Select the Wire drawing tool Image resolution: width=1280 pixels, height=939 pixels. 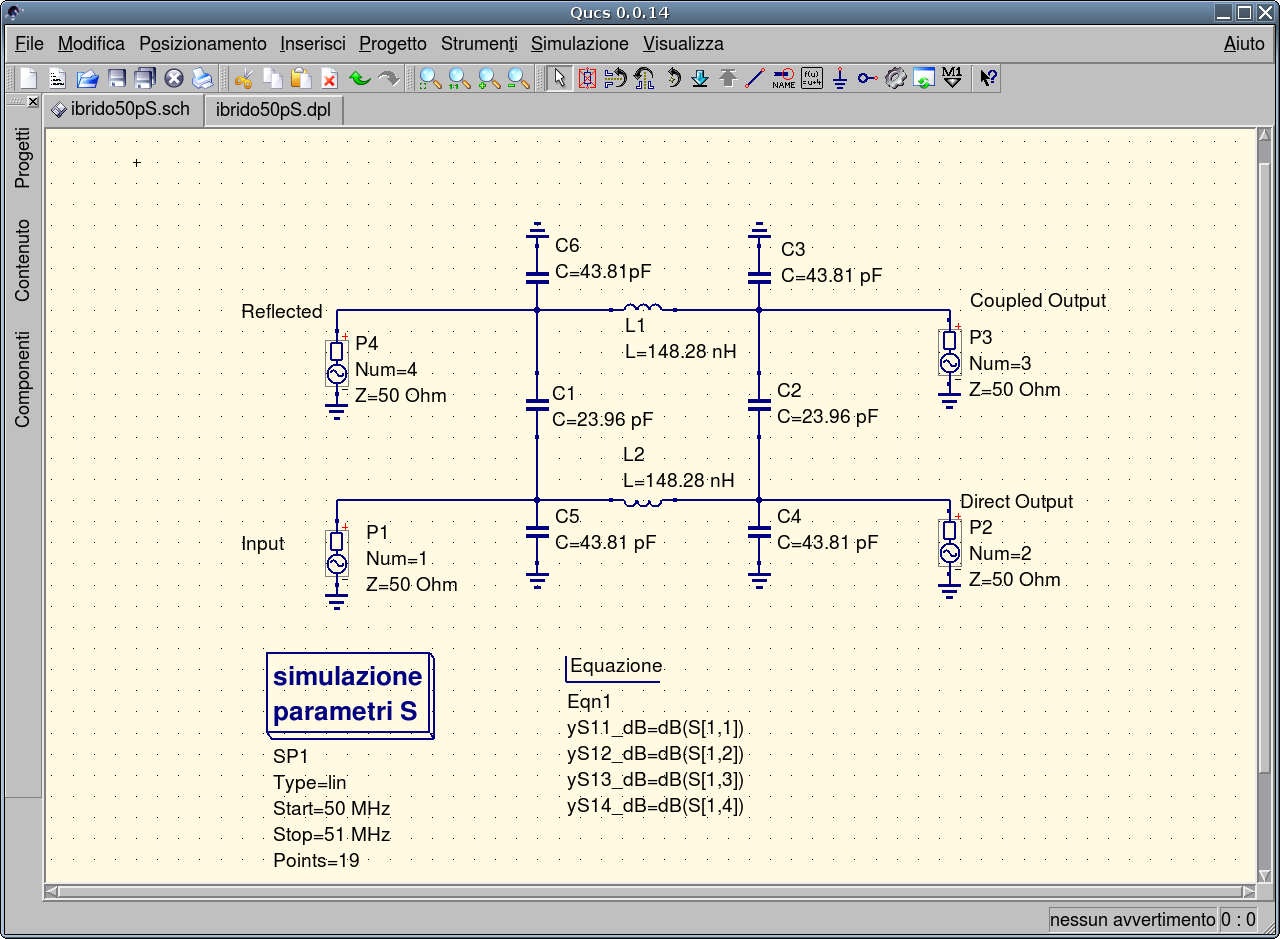pos(756,78)
